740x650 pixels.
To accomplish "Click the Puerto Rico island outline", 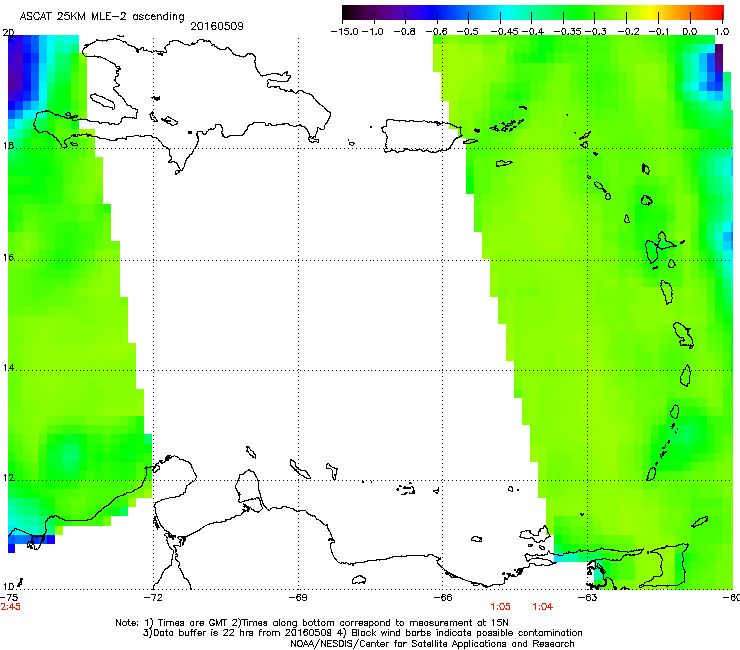I will 421,136.
